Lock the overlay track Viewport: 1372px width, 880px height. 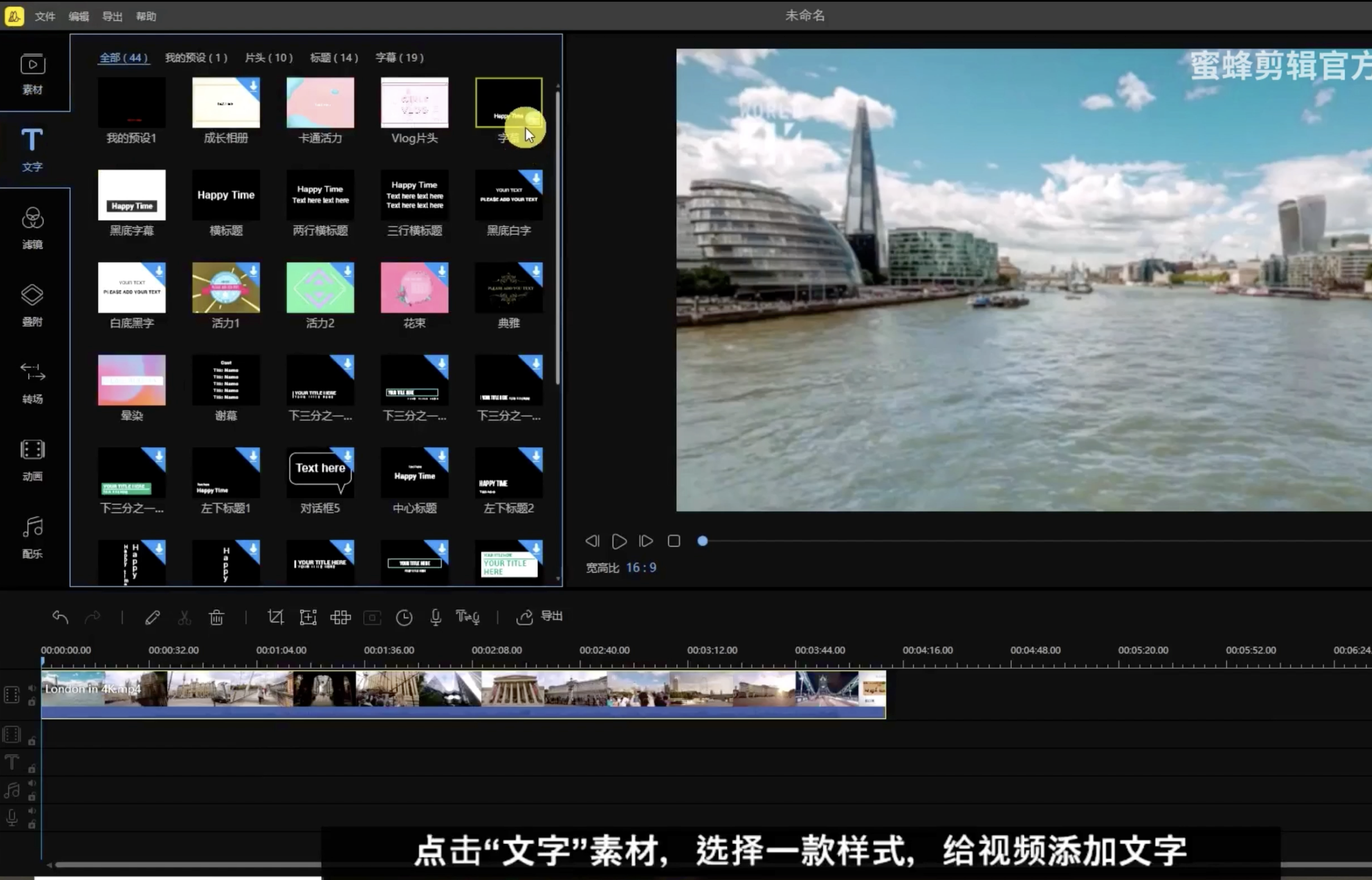click(32, 741)
